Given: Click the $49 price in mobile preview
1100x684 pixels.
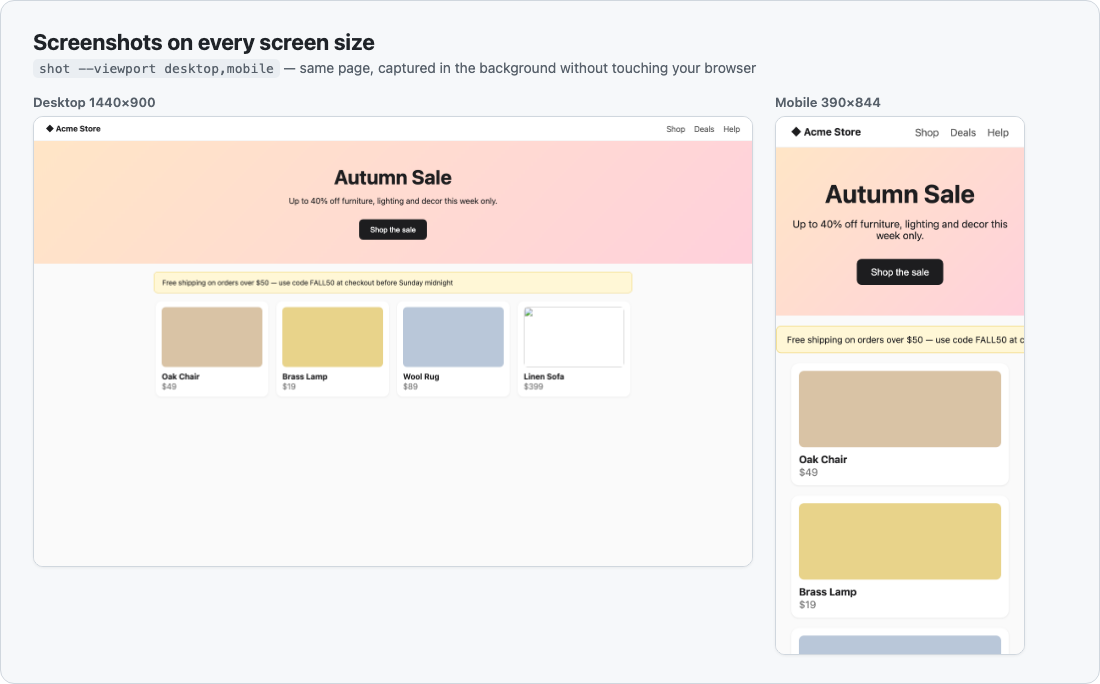Looking at the screenshot, I should pos(808,472).
